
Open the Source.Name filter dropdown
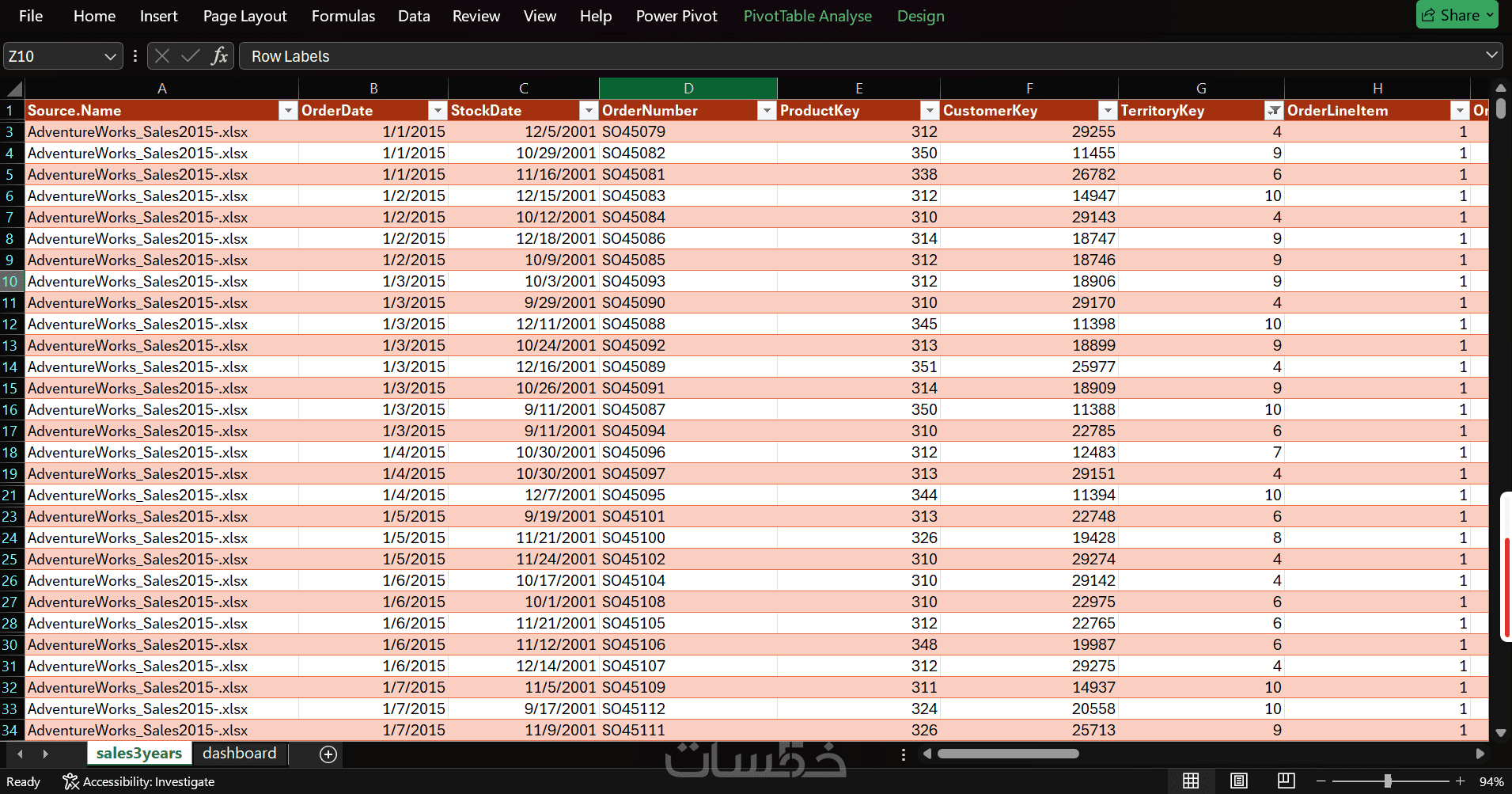pos(288,111)
